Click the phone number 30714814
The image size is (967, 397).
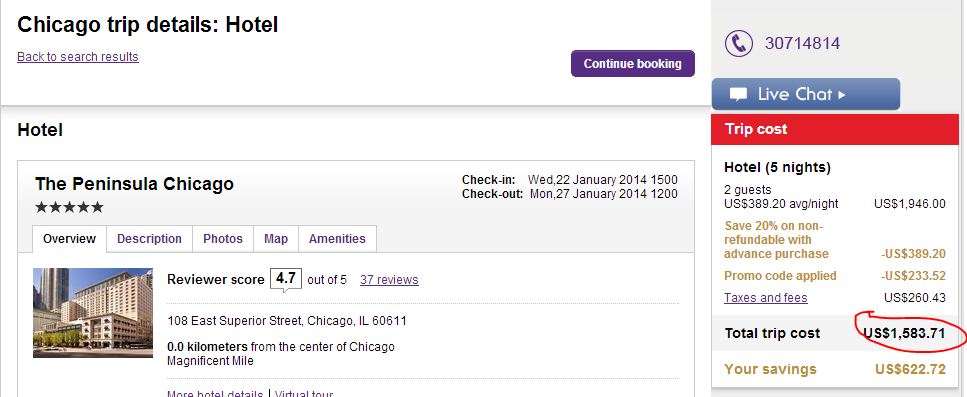[802, 43]
